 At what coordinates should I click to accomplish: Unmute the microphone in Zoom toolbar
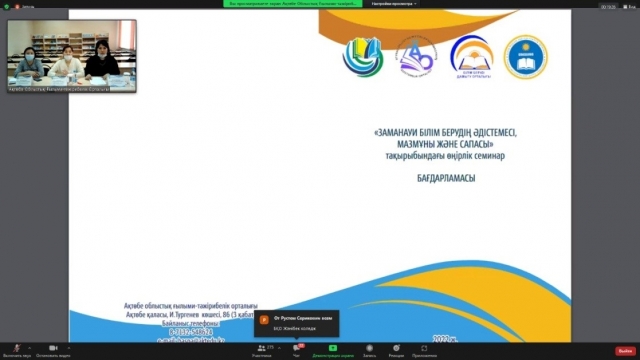[x=17, y=351]
